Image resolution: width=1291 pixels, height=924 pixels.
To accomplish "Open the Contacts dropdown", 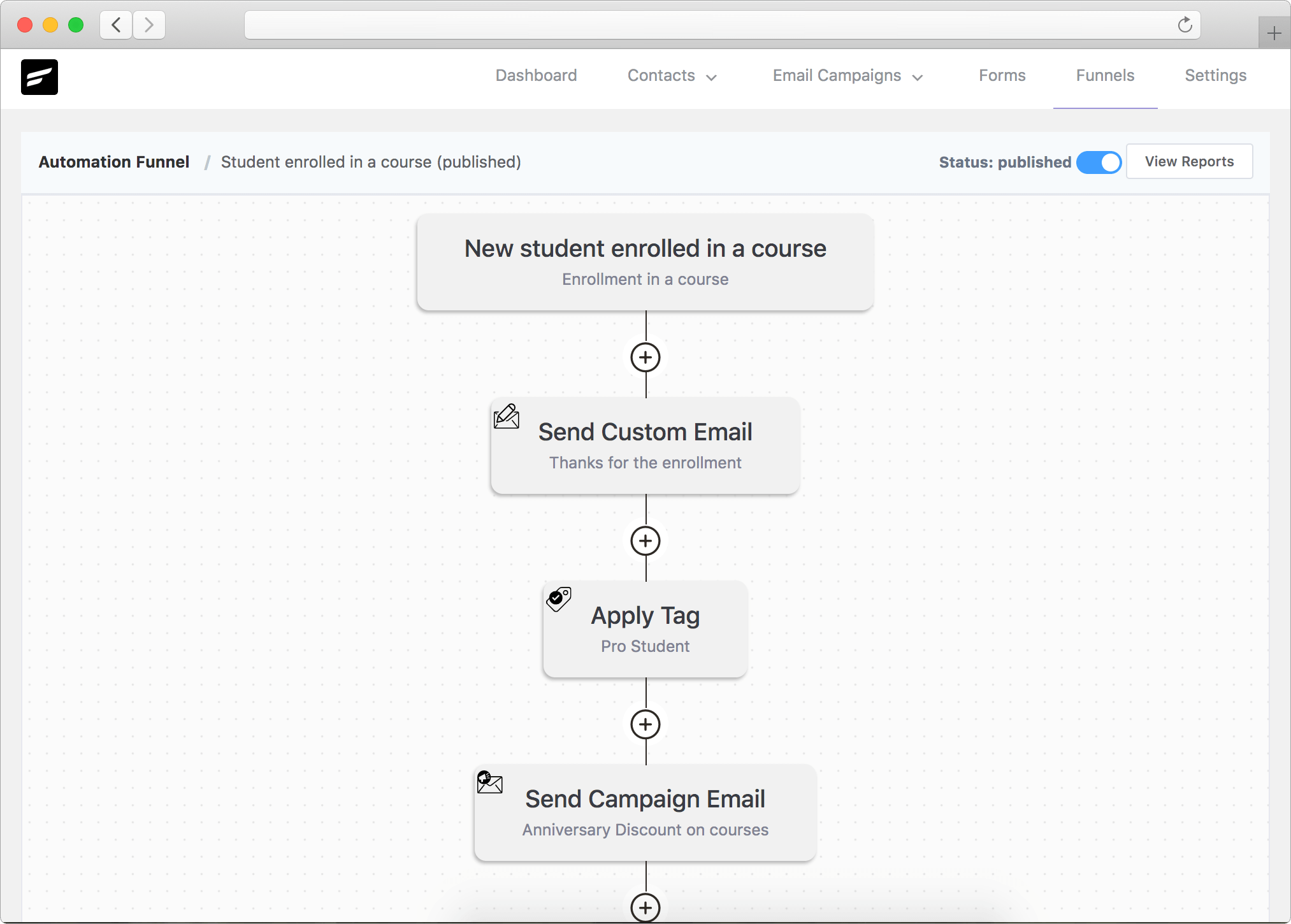I will pyautogui.click(x=672, y=75).
